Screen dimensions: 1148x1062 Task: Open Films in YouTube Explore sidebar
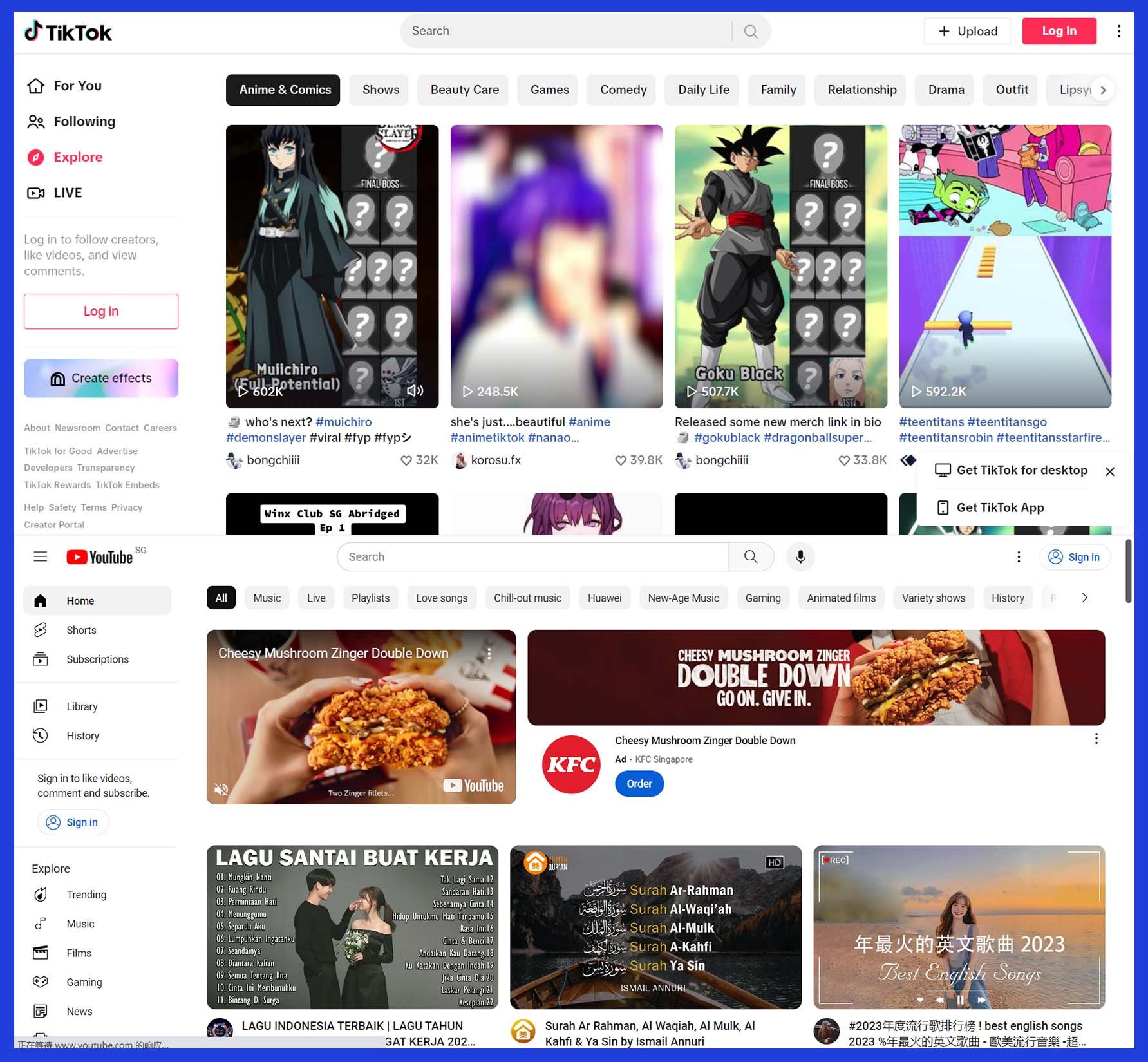[x=99, y=953]
